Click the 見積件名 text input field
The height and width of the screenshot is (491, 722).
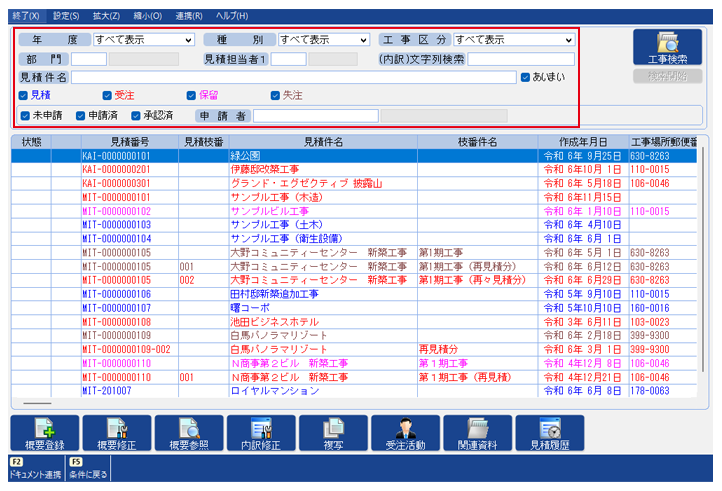point(293,77)
